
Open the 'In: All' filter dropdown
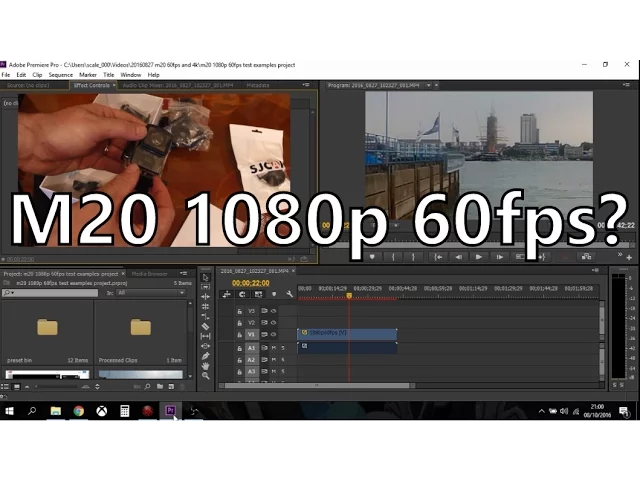(151, 293)
